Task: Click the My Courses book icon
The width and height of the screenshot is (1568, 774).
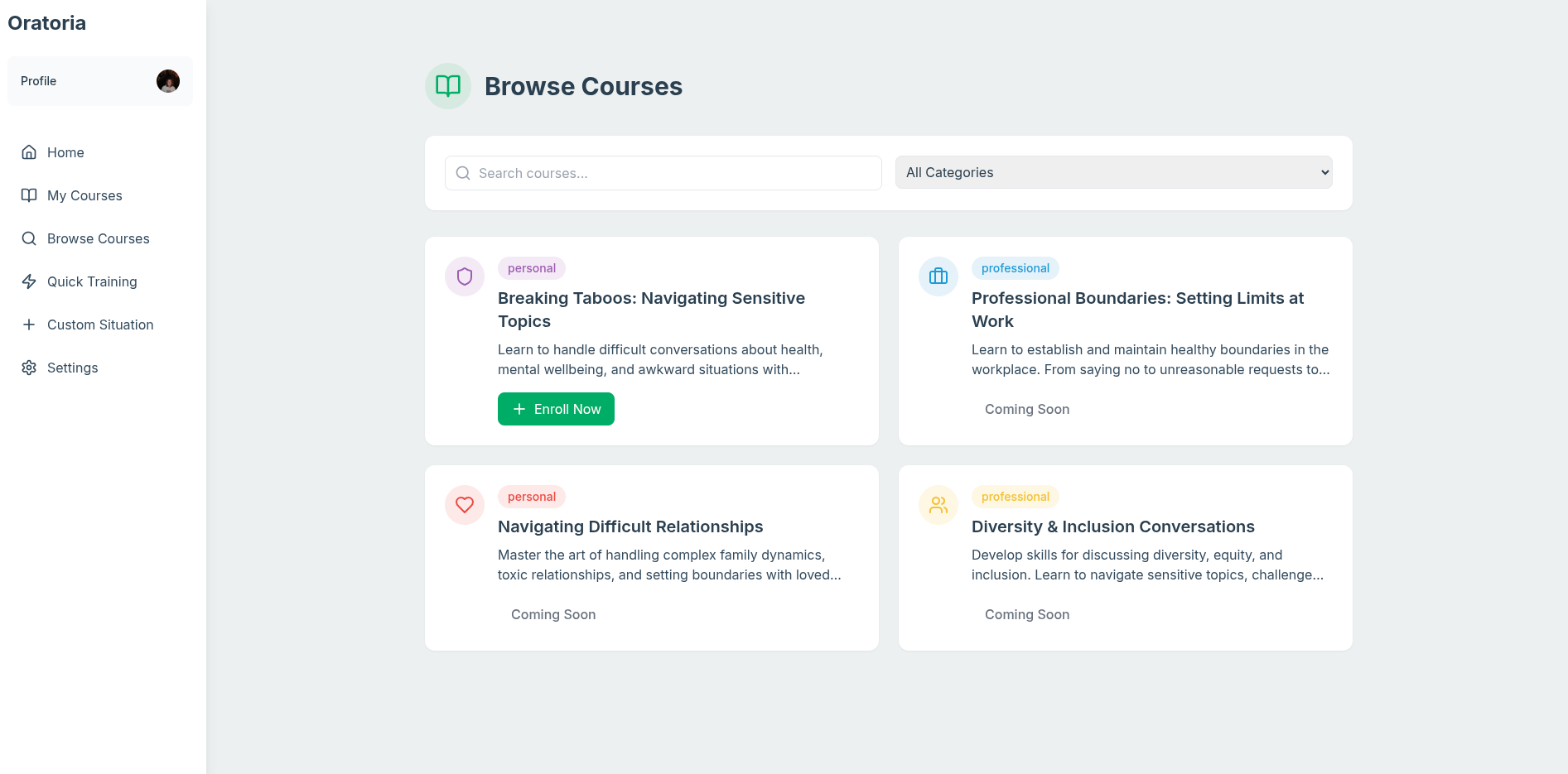Action: coord(29,195)
